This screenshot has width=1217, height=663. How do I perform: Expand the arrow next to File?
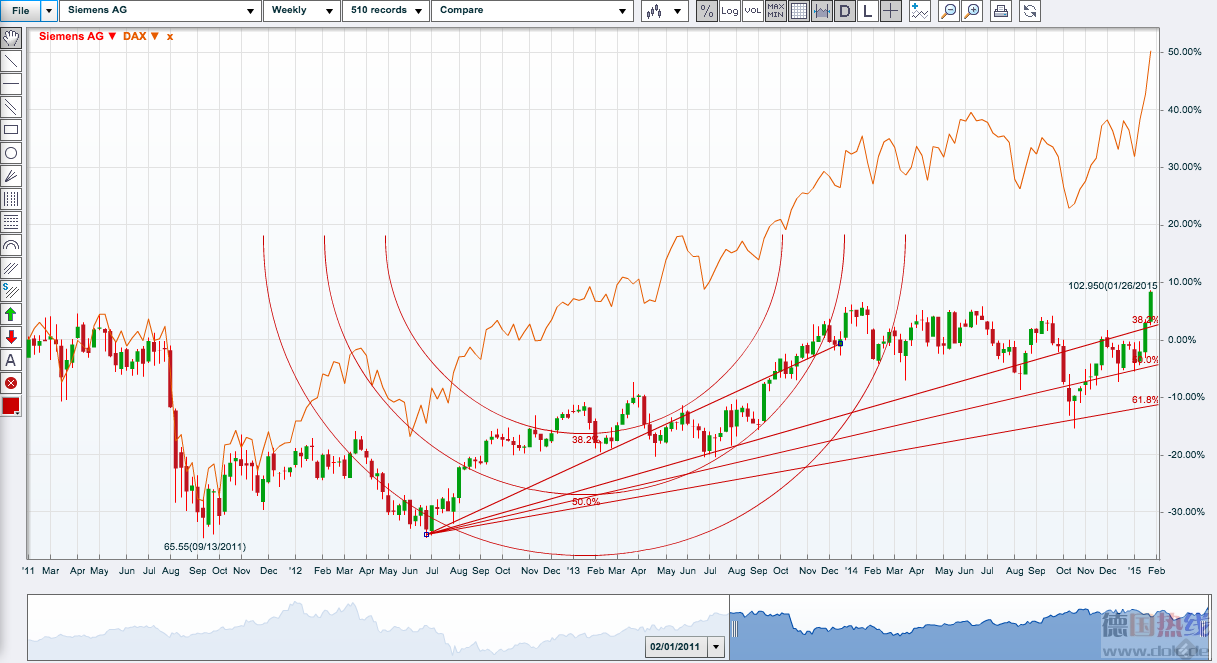[x=48, y=11]
